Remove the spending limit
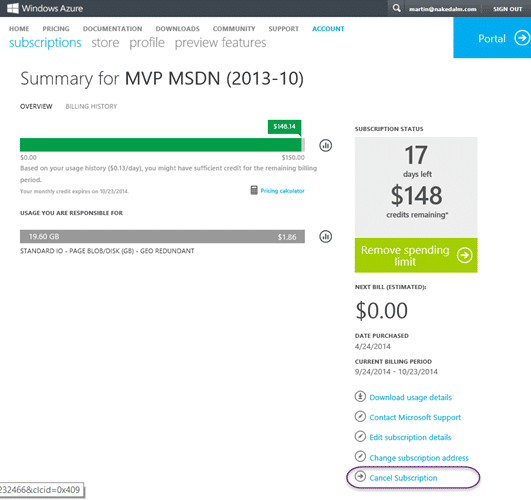 coord(416,255)
